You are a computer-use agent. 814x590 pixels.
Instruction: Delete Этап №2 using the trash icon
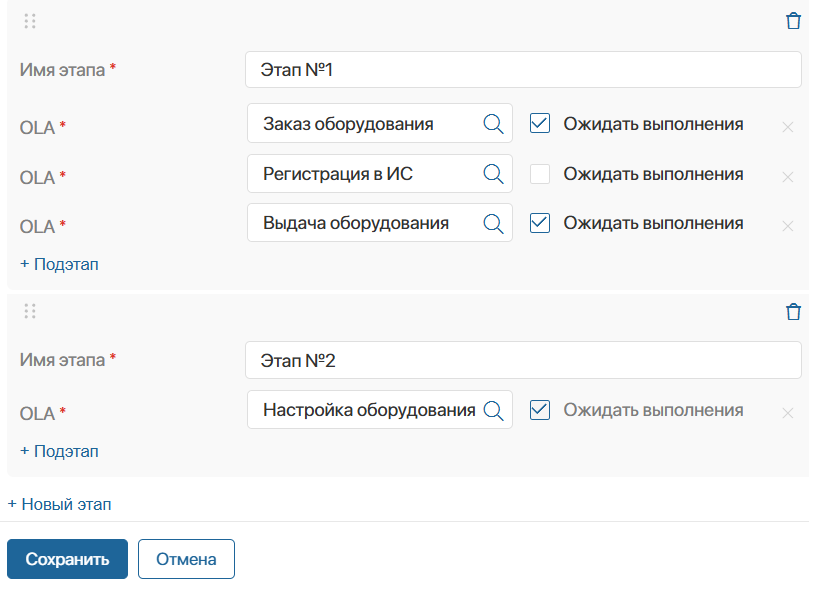[793, 312]
